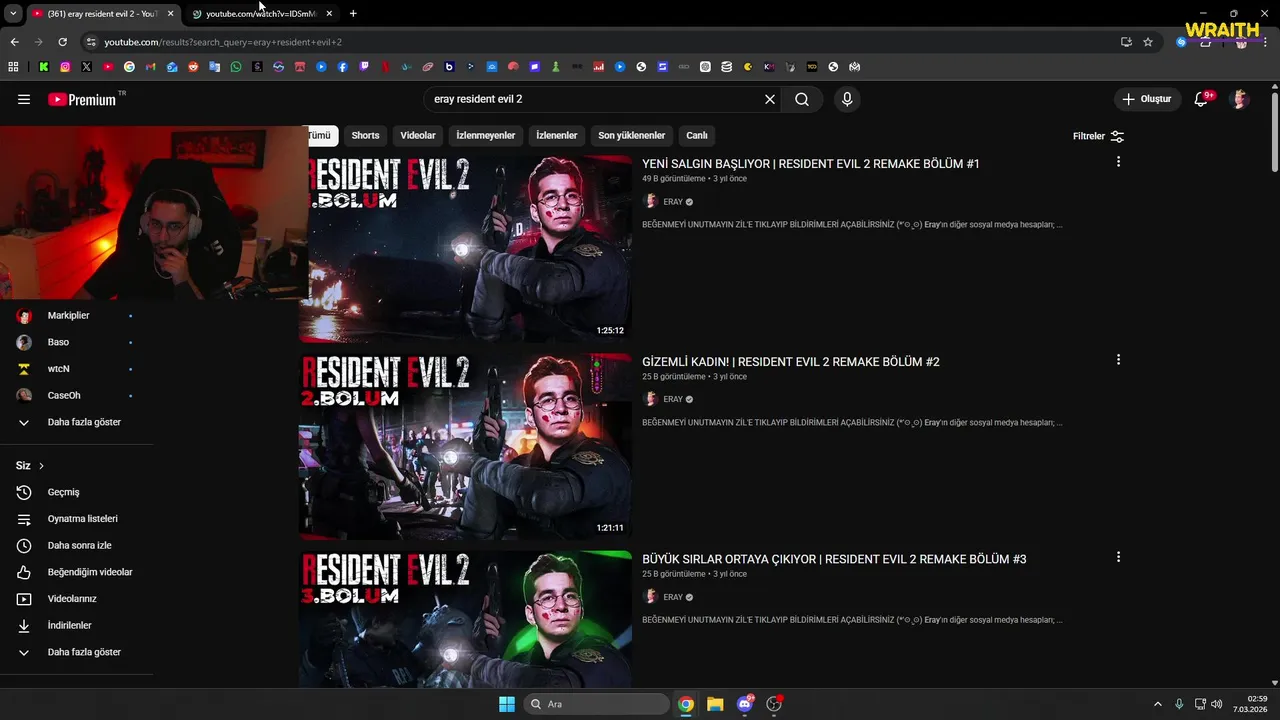1280x720 pixels.
Task: Start voice search with the microphone
Action: (x=847, y=99)
